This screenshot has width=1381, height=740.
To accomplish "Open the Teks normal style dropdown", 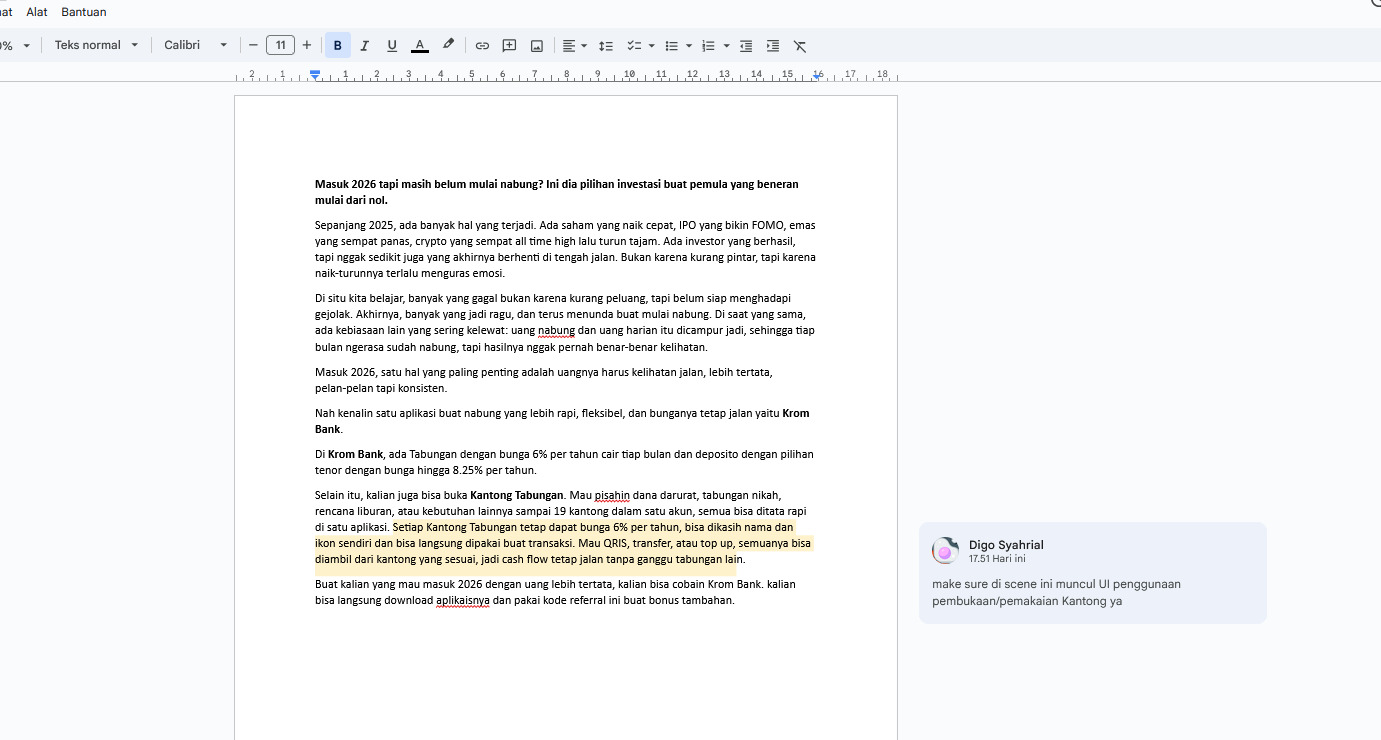I will pyautogui.click(x=96, y=45).
